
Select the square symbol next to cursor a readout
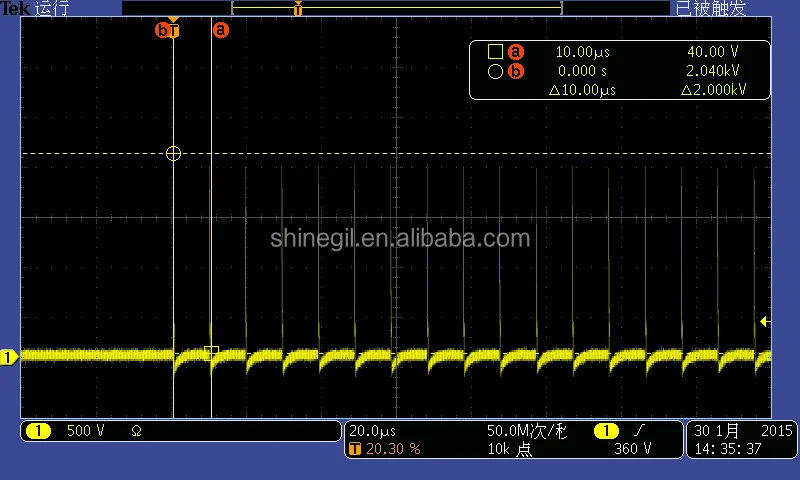tap(495, 52)
